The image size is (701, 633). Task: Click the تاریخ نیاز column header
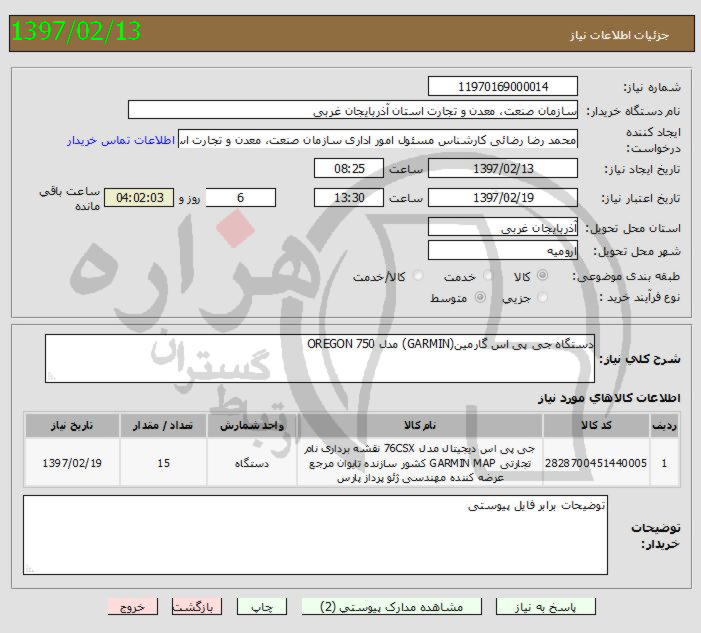tap(72, 425)
